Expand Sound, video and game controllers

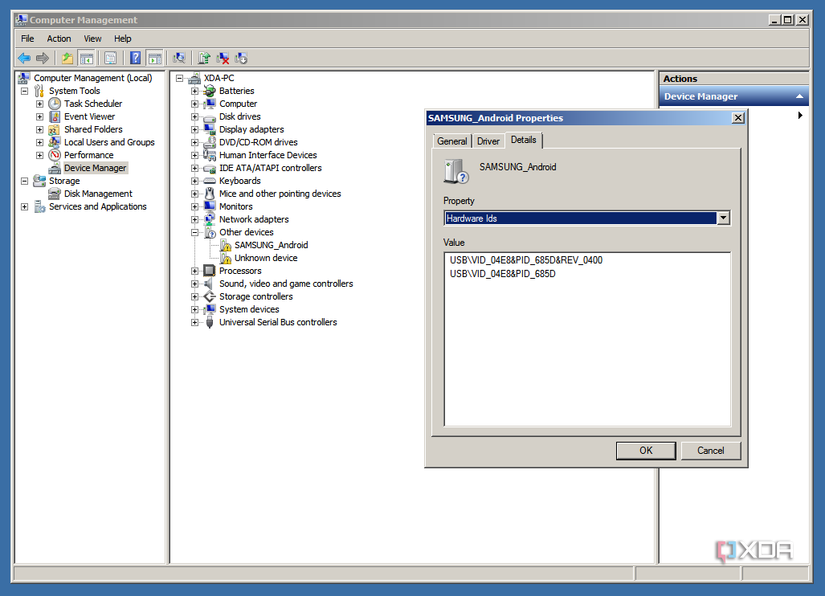(x=195, y=284)
